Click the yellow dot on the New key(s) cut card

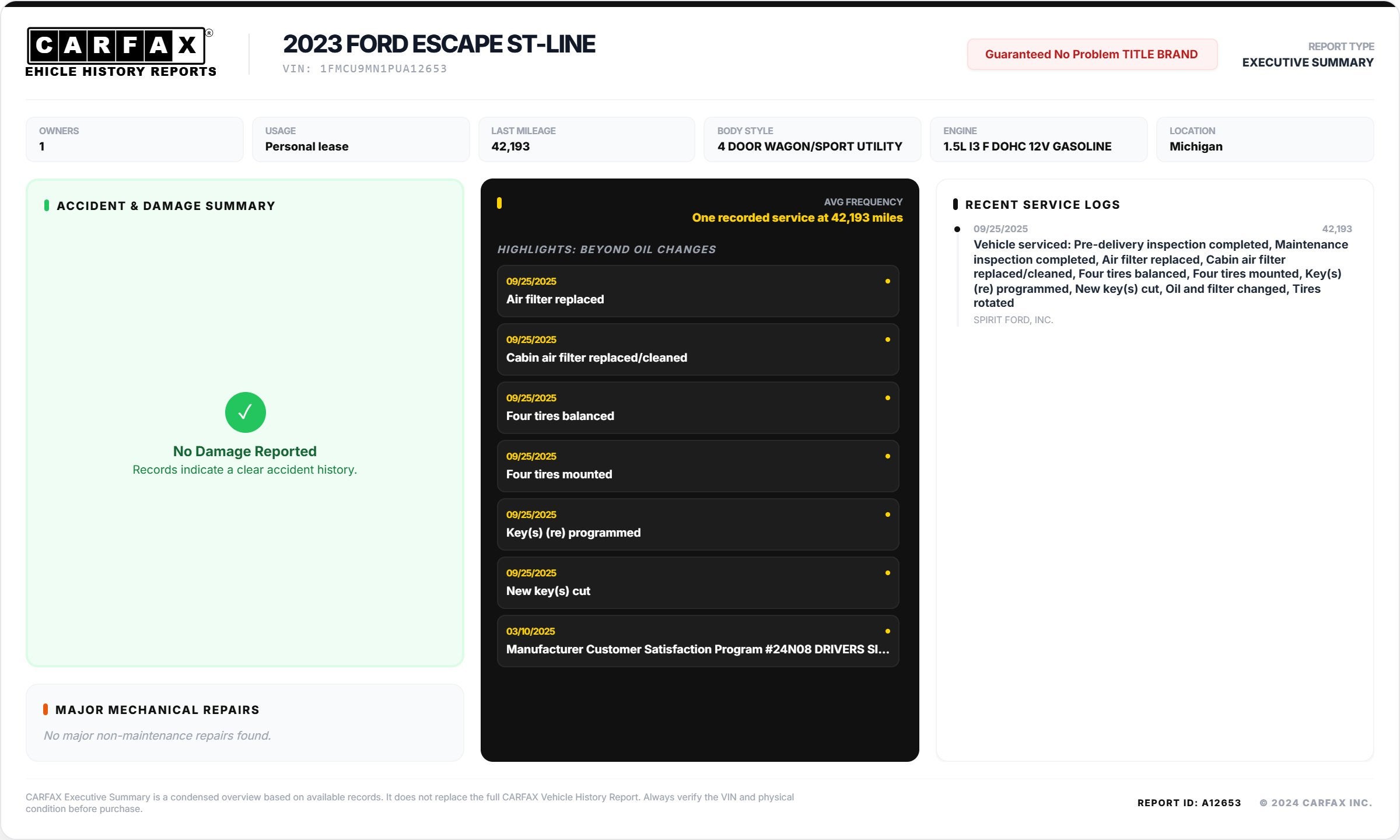tap(887, 573)
